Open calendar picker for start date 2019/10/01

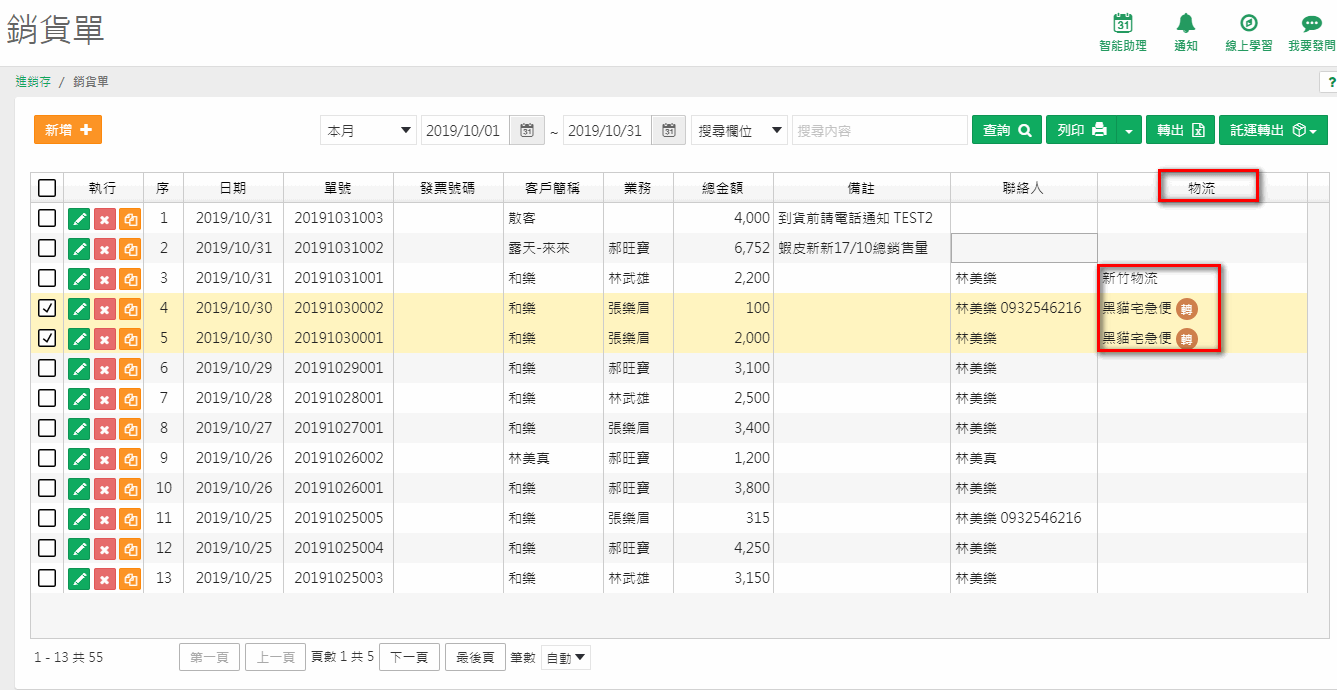[x=527, y=130]
